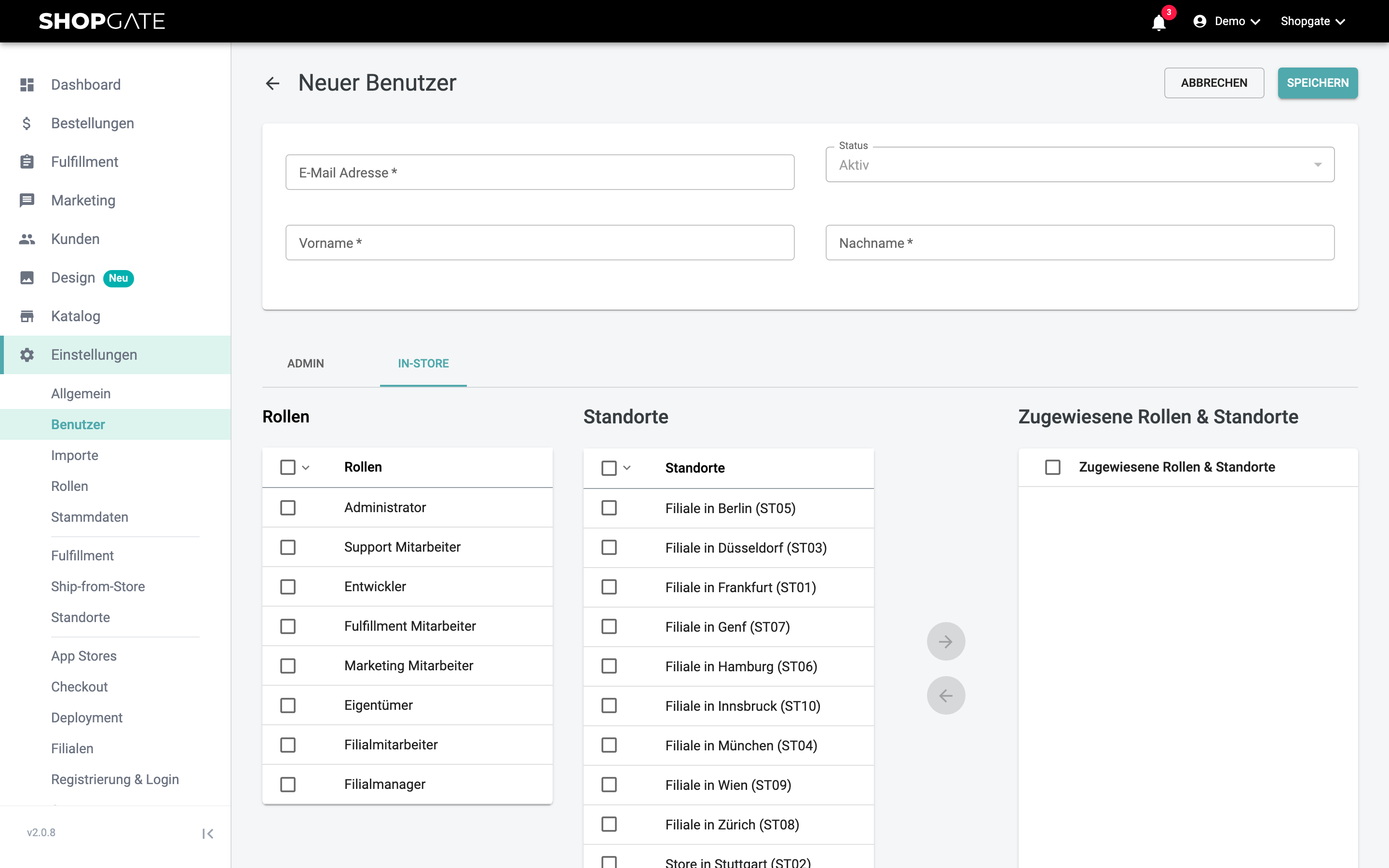The image size is (1389, 868).
Task: Expand the Shopgate dropdown chevron
Action: click(x=1340, y=22)
